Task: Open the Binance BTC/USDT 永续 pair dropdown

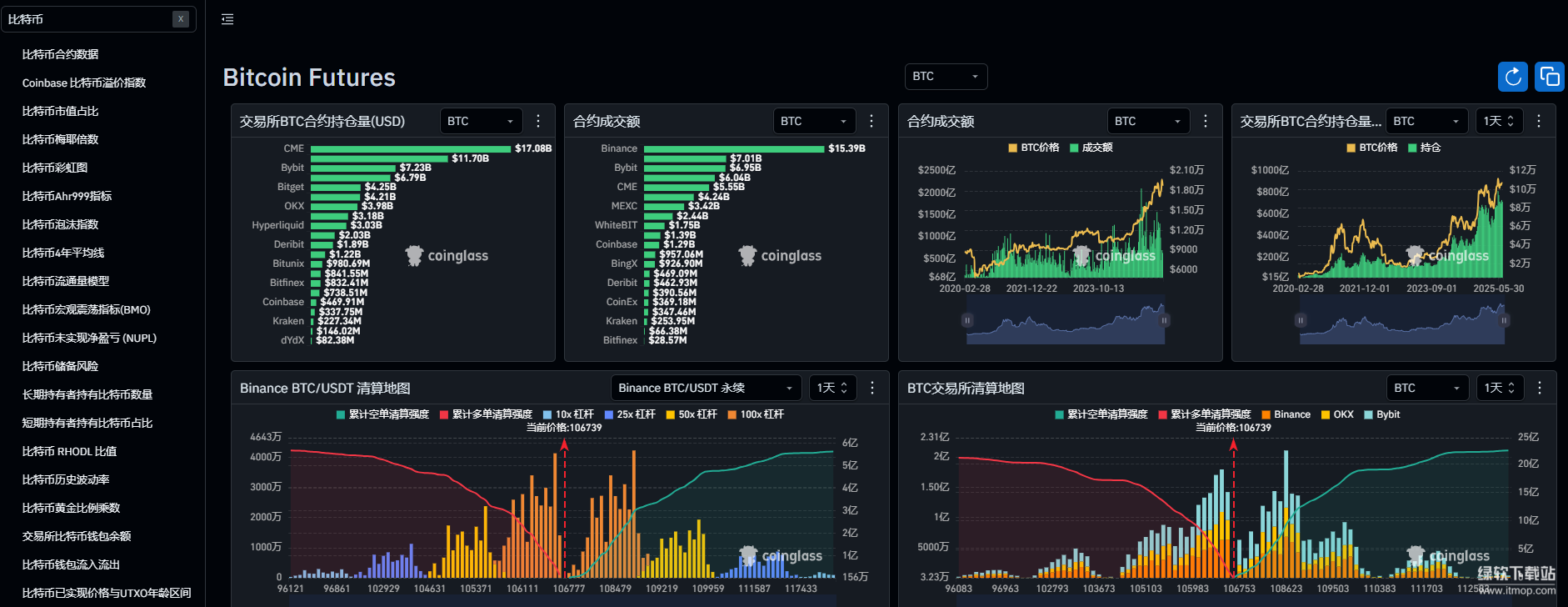Action: 706,388
